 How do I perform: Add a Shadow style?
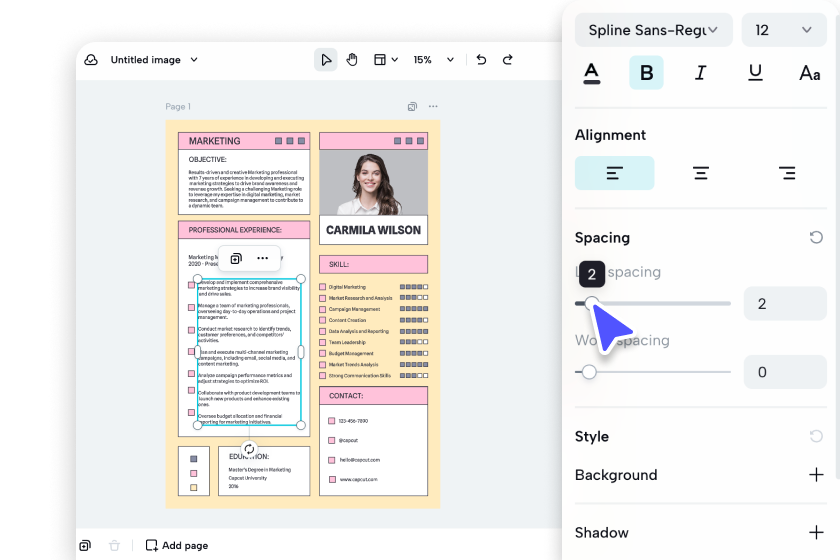pos(816,532)
